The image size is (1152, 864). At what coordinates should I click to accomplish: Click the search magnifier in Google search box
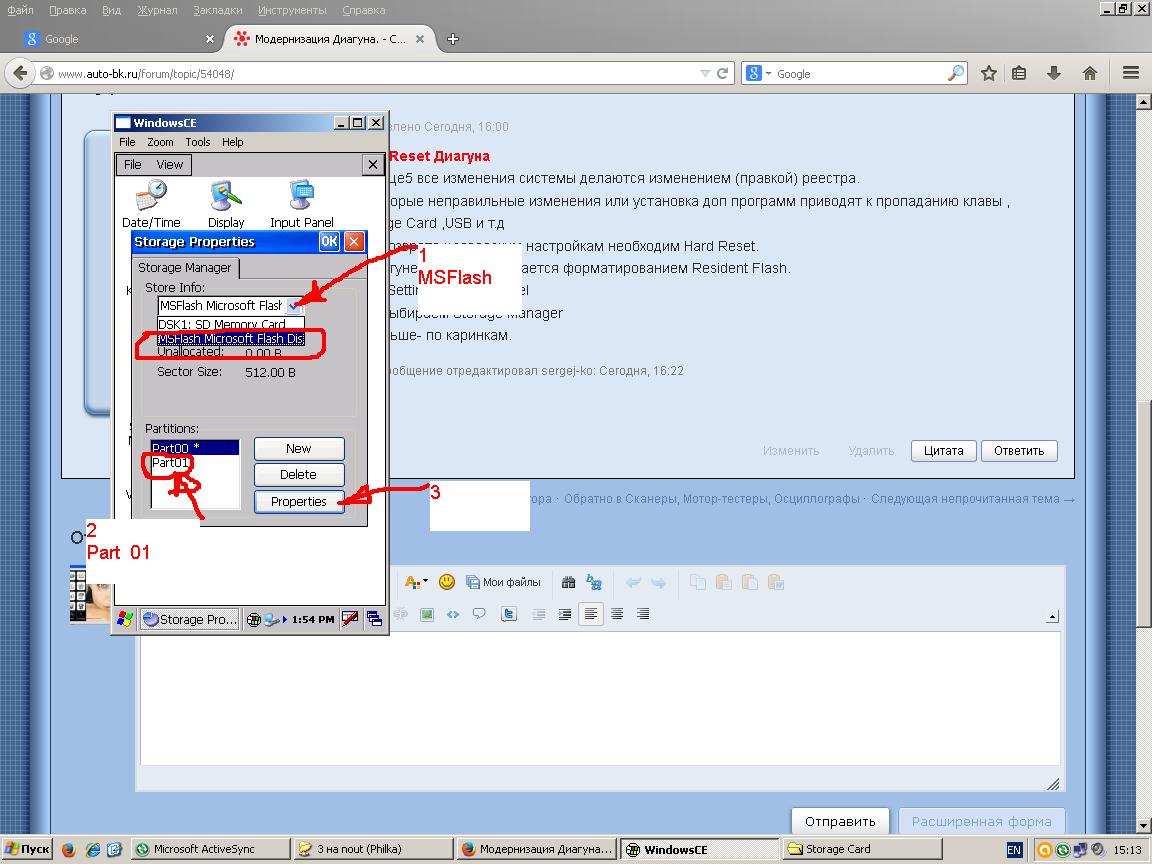956,73
